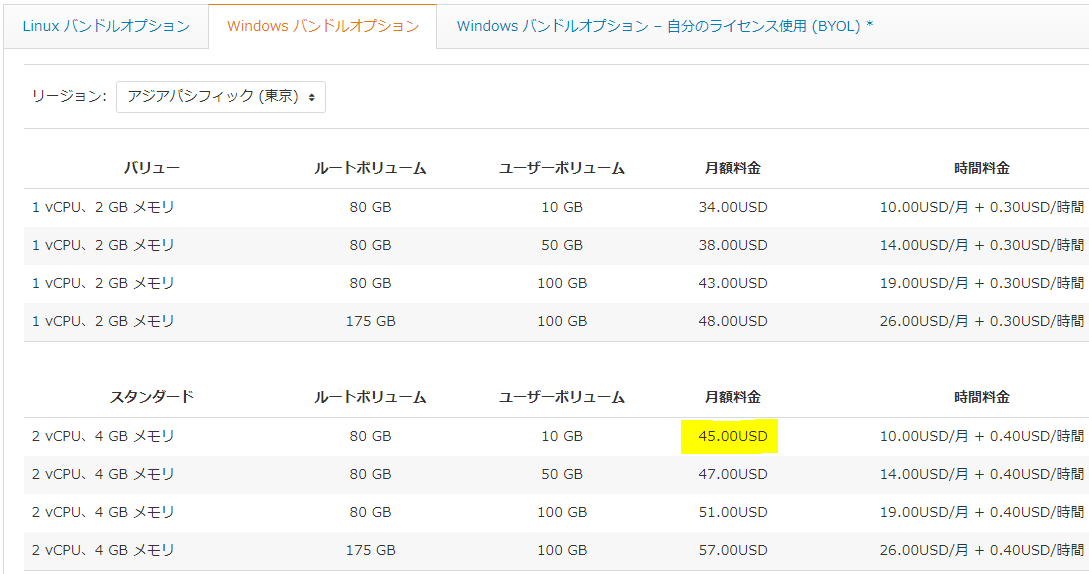The width and height of the screenshot is (1089, 574).
Task: Click 時間料金 header in the スタンダード table
Action: point(981,397)
